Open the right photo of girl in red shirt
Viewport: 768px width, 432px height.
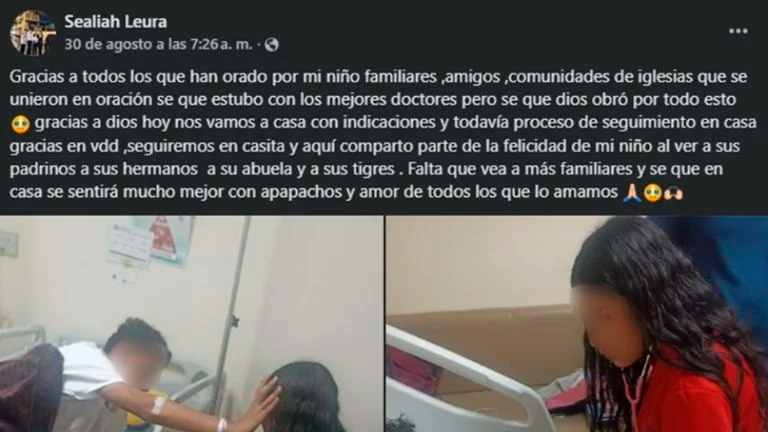pyautogui.click(x=577, y=324)
